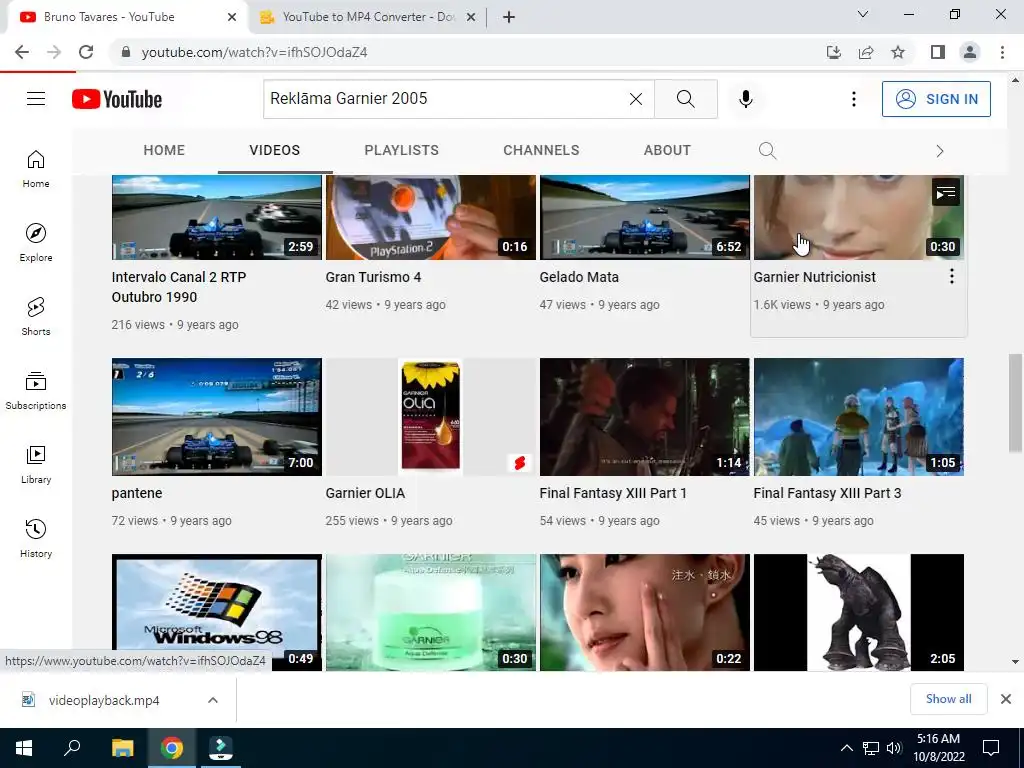Expand videoplayback.mp4 download options arrow
1024x768 pixels.
pos(213,700)
